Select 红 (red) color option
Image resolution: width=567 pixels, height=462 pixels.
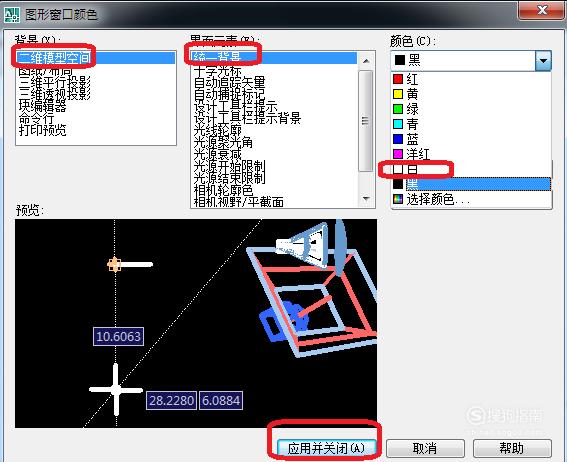click(472, 79)
